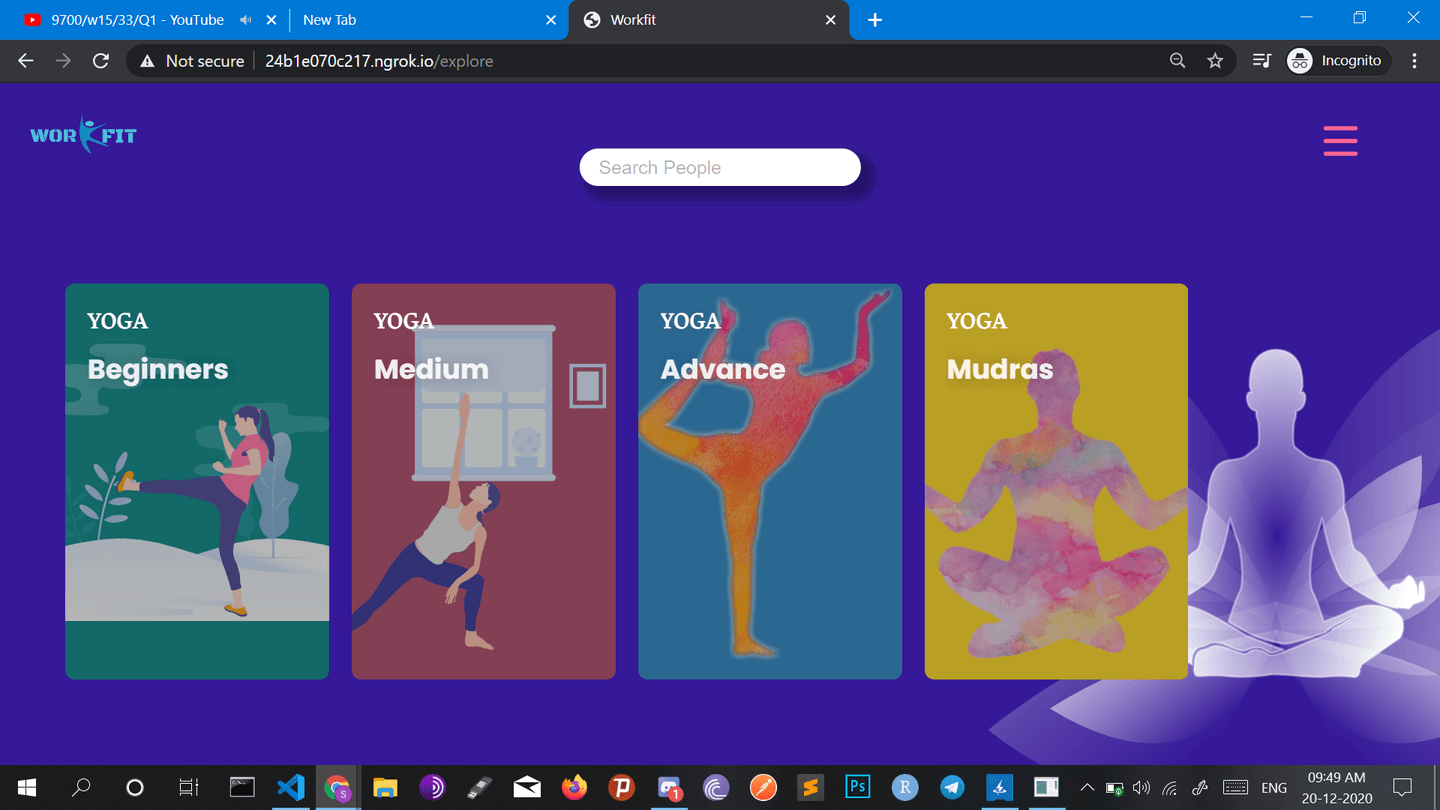Open the Yoga Beginners card

click(197, 481)
